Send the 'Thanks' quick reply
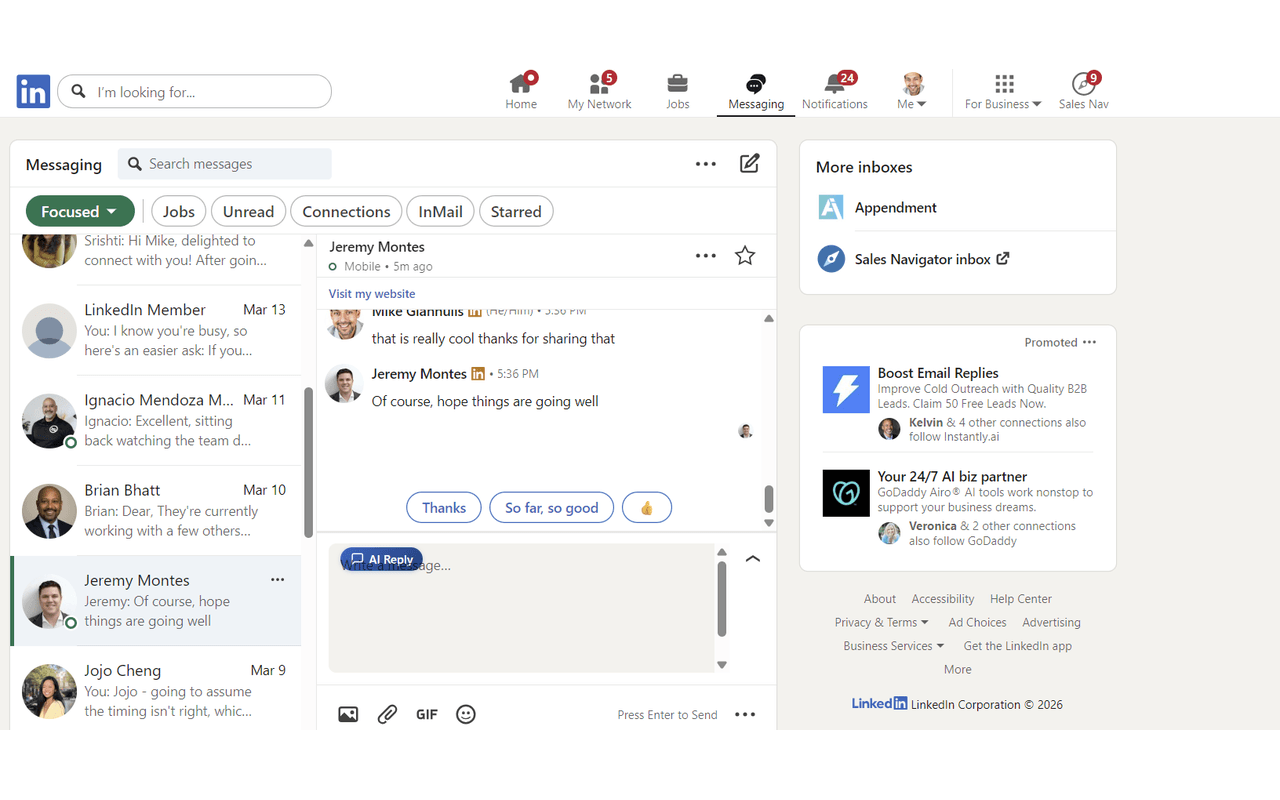This screenshot has width=1280, height=800. (443, 507)
